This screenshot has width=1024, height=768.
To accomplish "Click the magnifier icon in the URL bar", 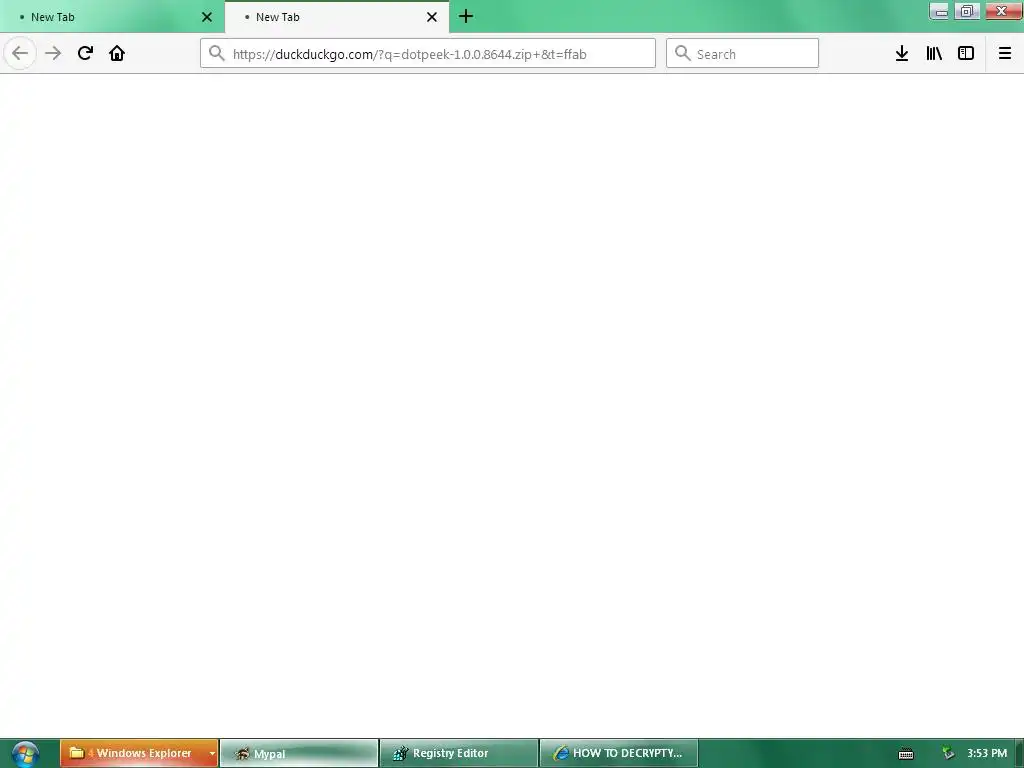I will (x=217, y=53).
